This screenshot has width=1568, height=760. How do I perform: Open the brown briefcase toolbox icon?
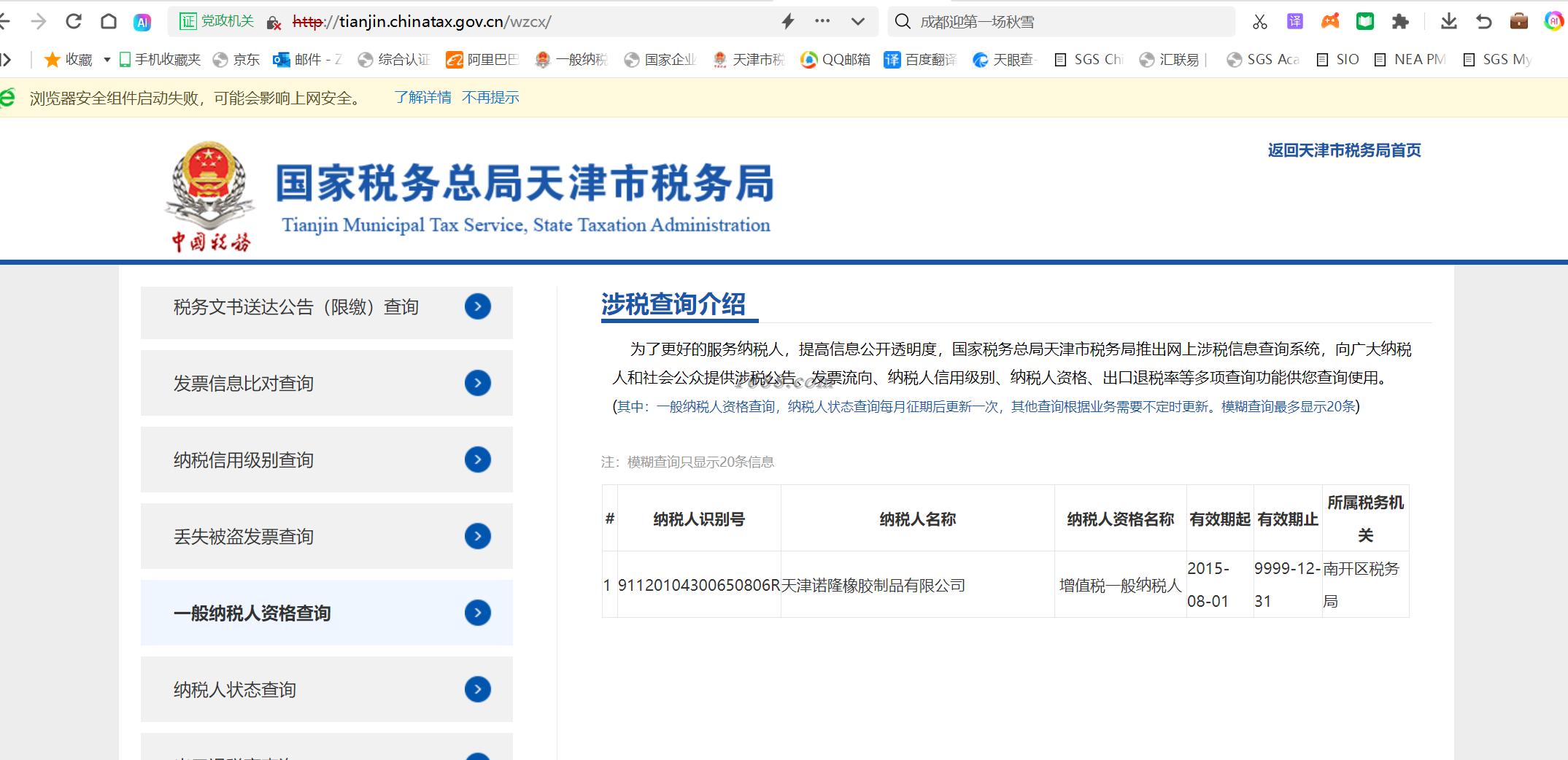point(1519,22)
